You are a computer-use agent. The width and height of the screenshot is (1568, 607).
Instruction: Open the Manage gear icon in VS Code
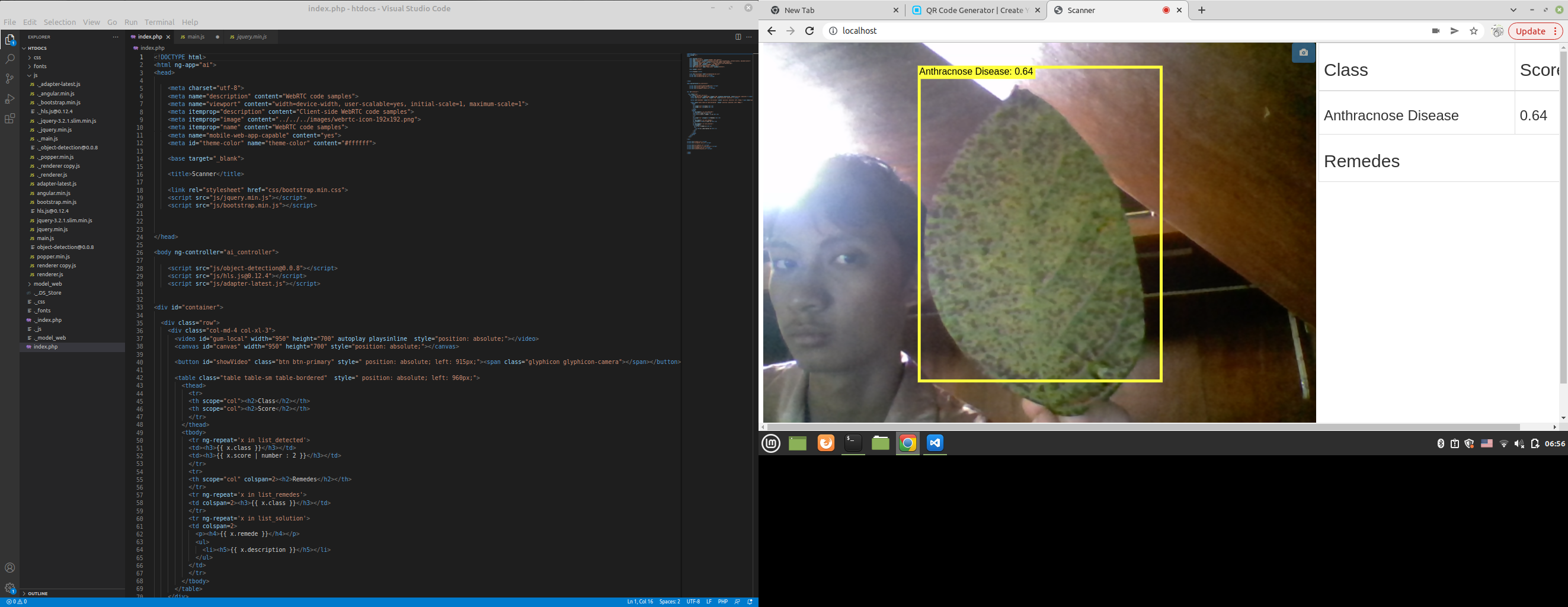(9, 588)
